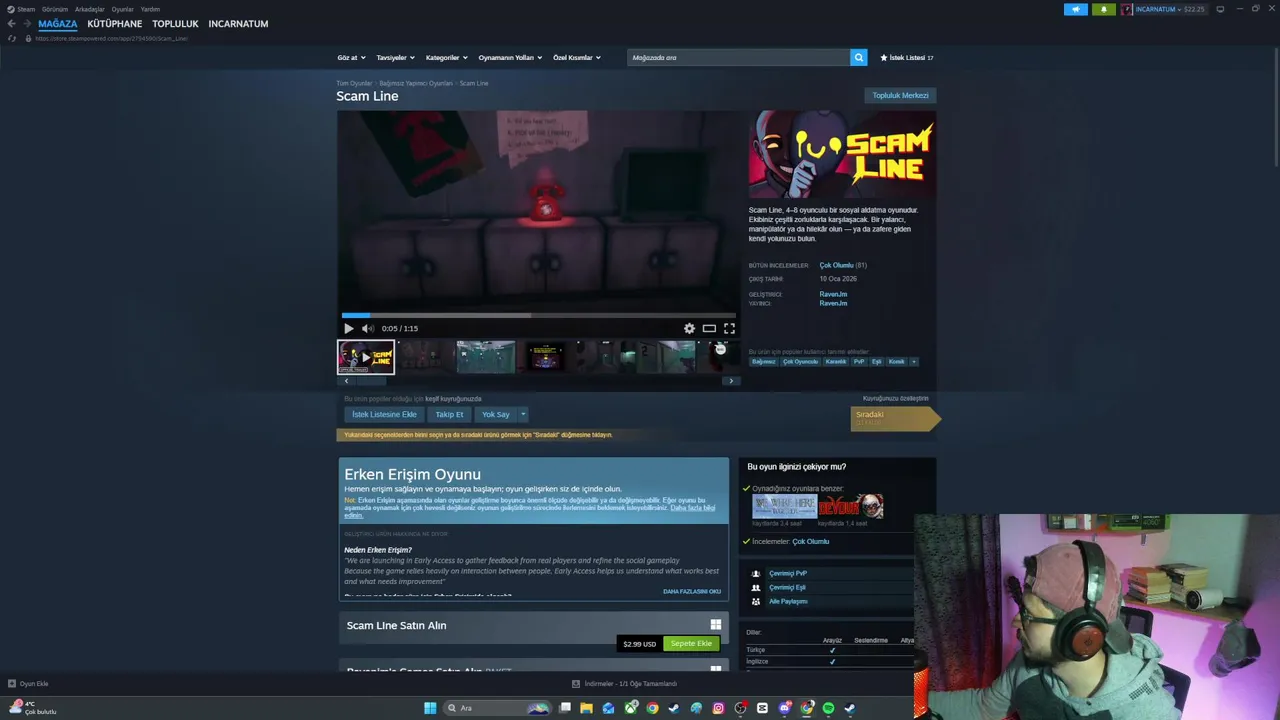Expand more user tags plus button
The height and width of the screenshot is (720, 1280).
[x=913, y=362]
